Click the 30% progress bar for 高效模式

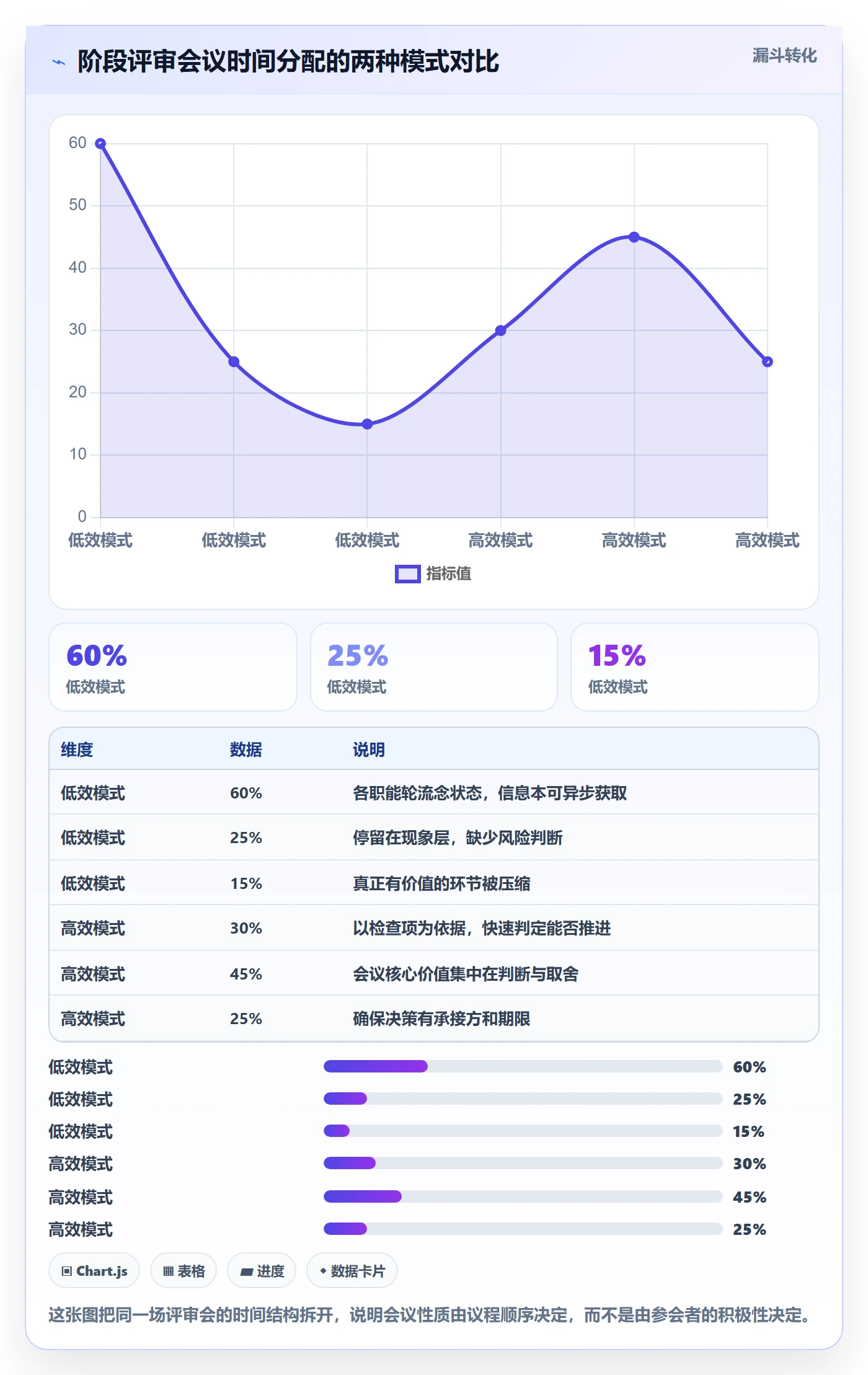pyautogui.click(x=523, y=1163)
